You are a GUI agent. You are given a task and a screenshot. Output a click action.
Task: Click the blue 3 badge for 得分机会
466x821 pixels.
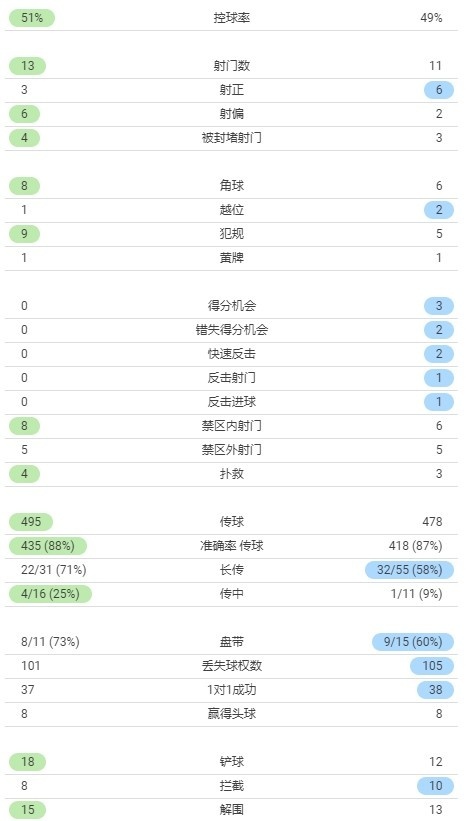(439, 306)
